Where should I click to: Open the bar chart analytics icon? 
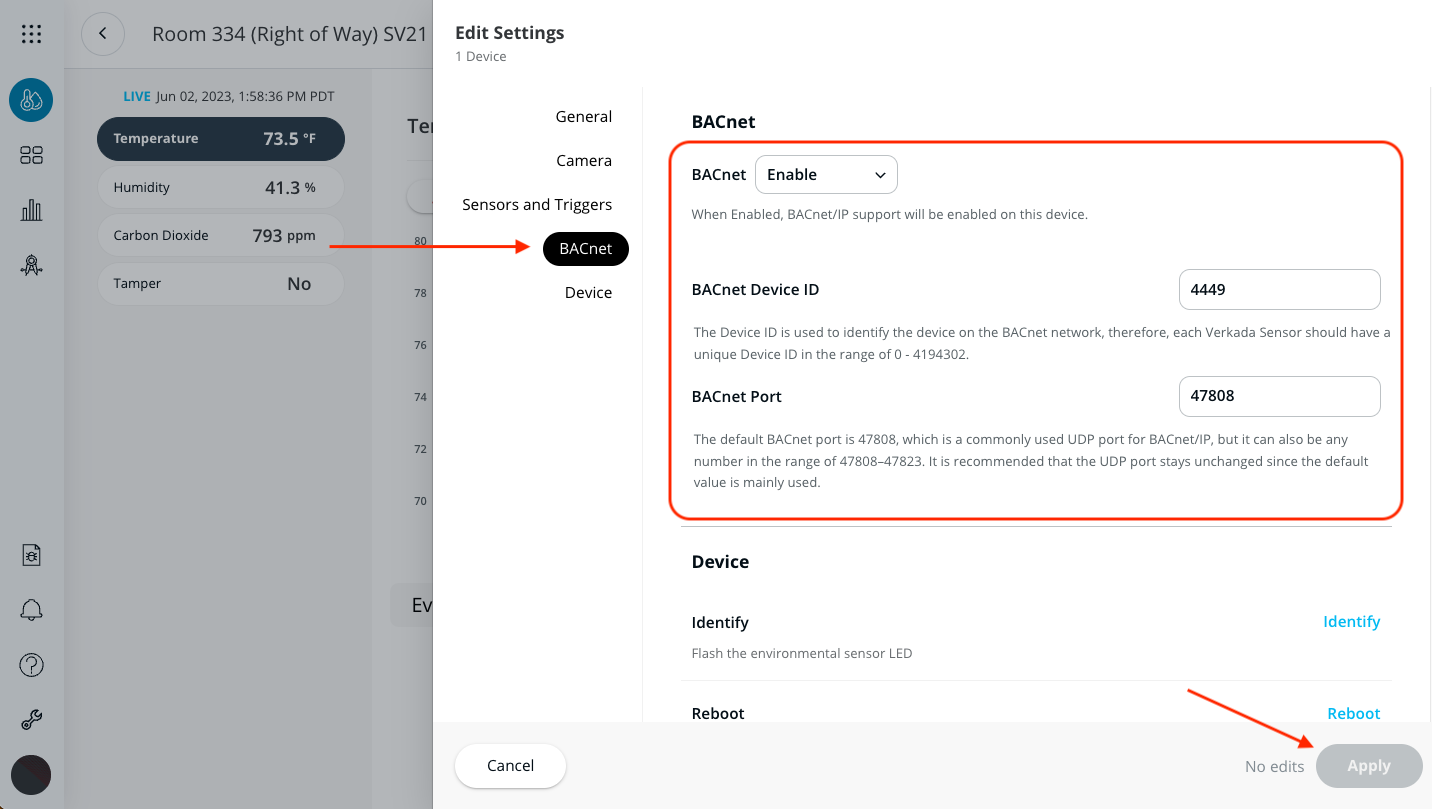tap(31, 210)
